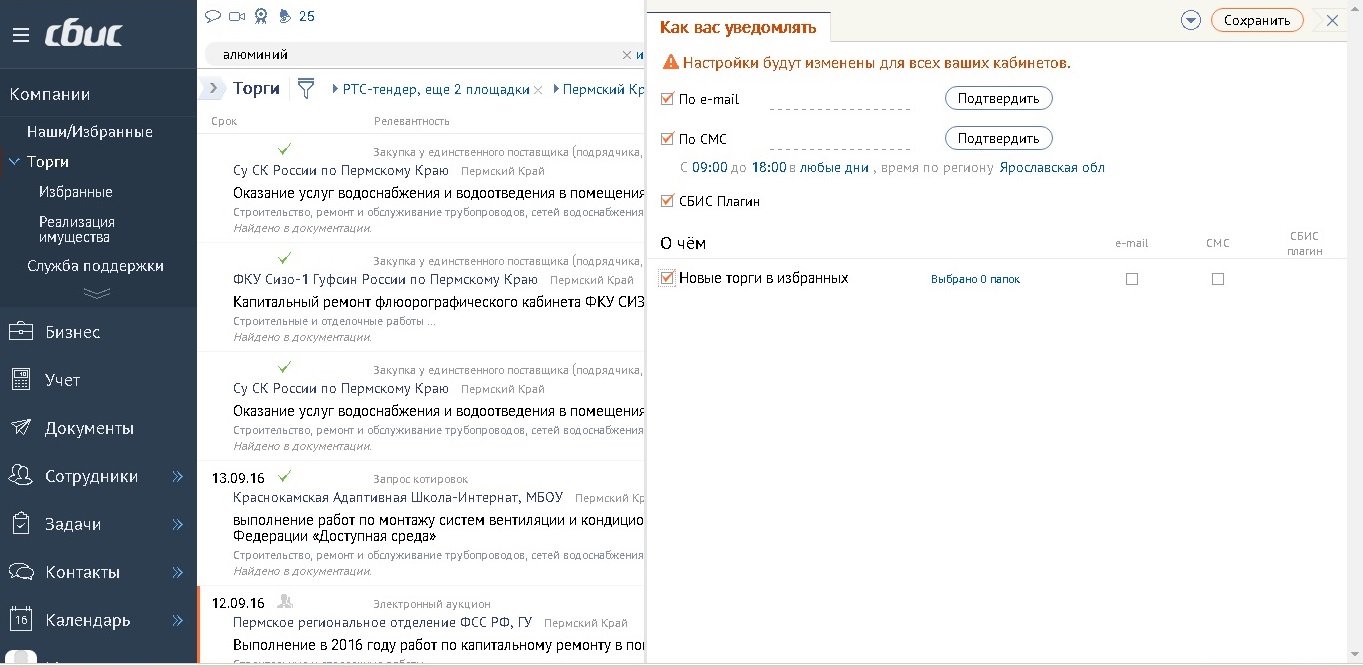Screen dimensions: 1363x667
Task: Open the filter funnel next to Торги
Action: pyautogui.click(x=307, y=88)
